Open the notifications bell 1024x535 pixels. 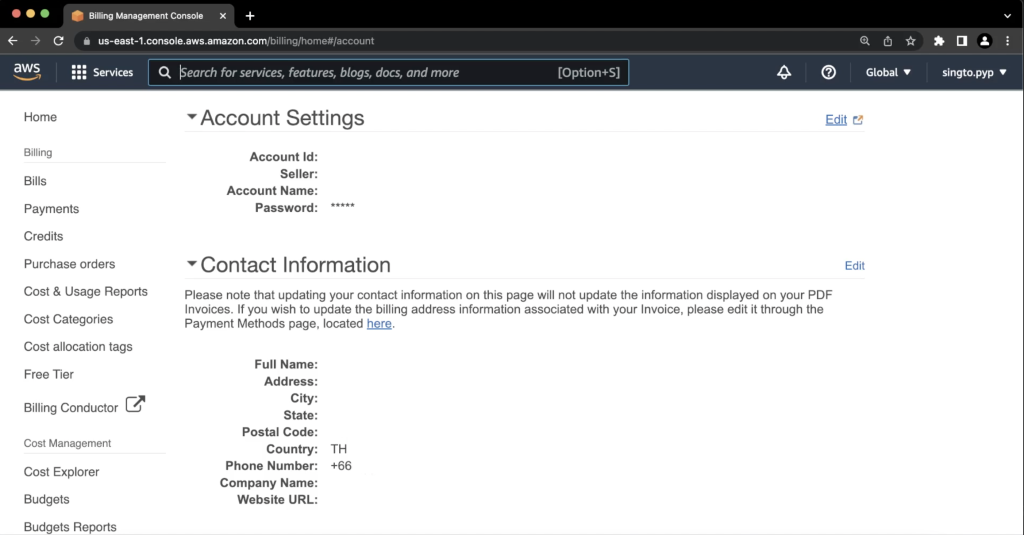pos(784,73)
